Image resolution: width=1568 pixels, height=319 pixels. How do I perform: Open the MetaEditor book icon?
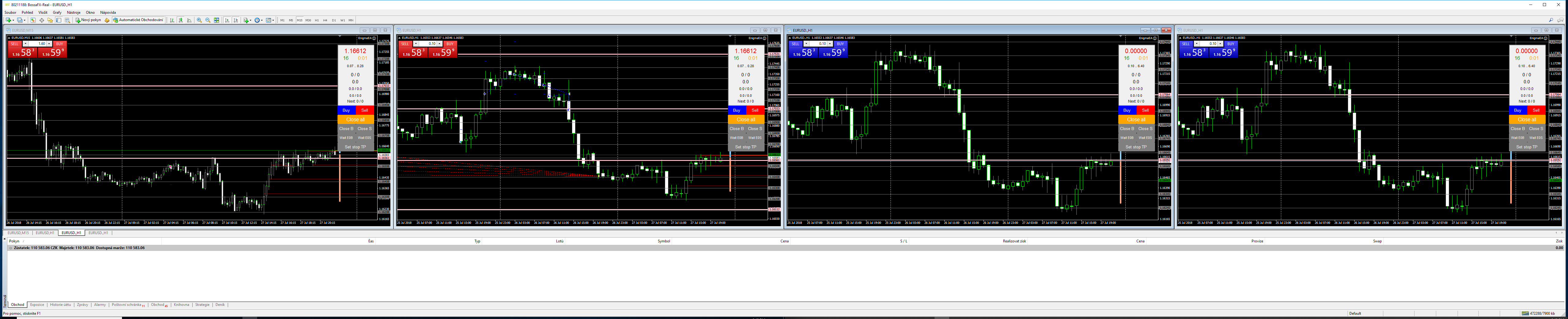click(x=107, y=20)
